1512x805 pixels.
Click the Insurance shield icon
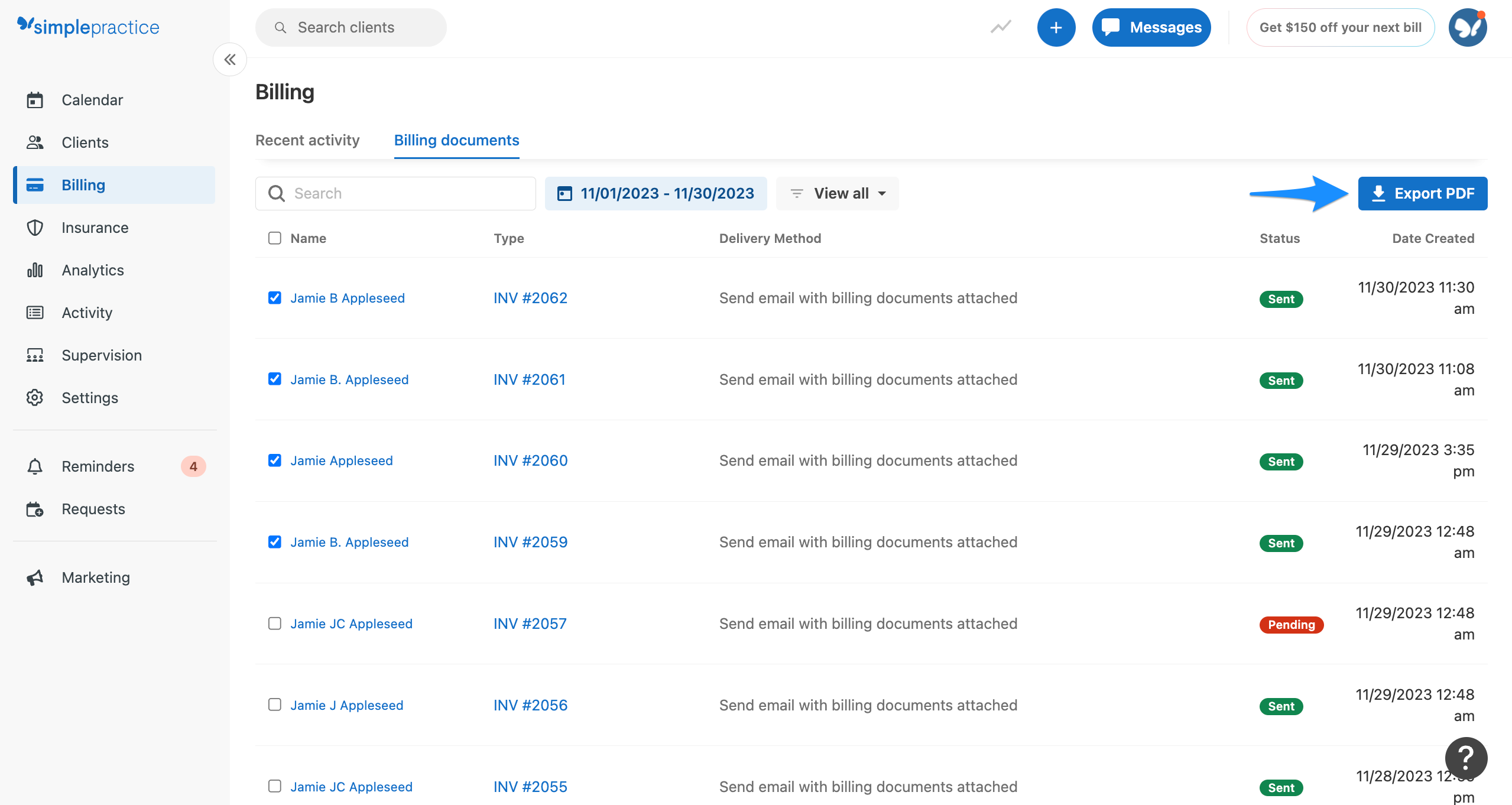click(35, 227)
